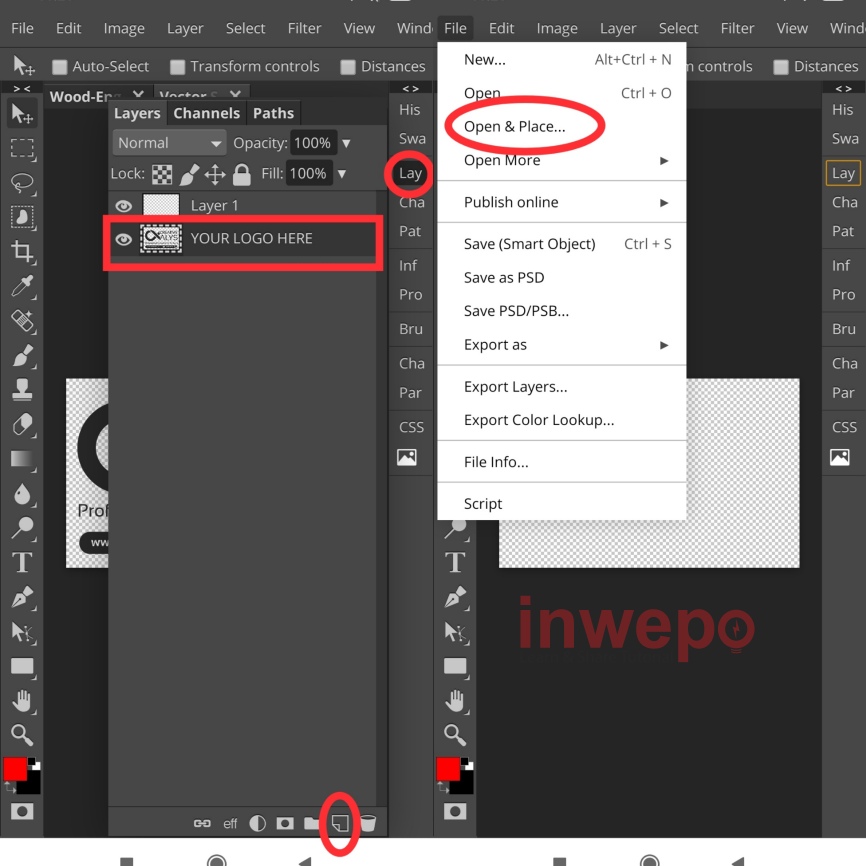This screenshot has height=866, width=866.
Task: Select the Hand tool in left window
Action: (x=22, y=701)
